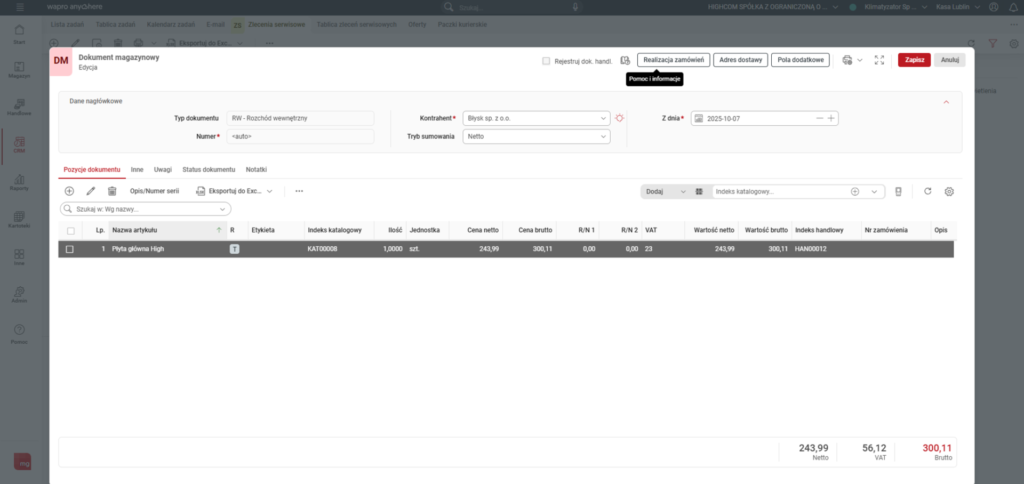Expand the search scope dropdown in Szukaj field
1024x484 pixels.
click(223, 209)
